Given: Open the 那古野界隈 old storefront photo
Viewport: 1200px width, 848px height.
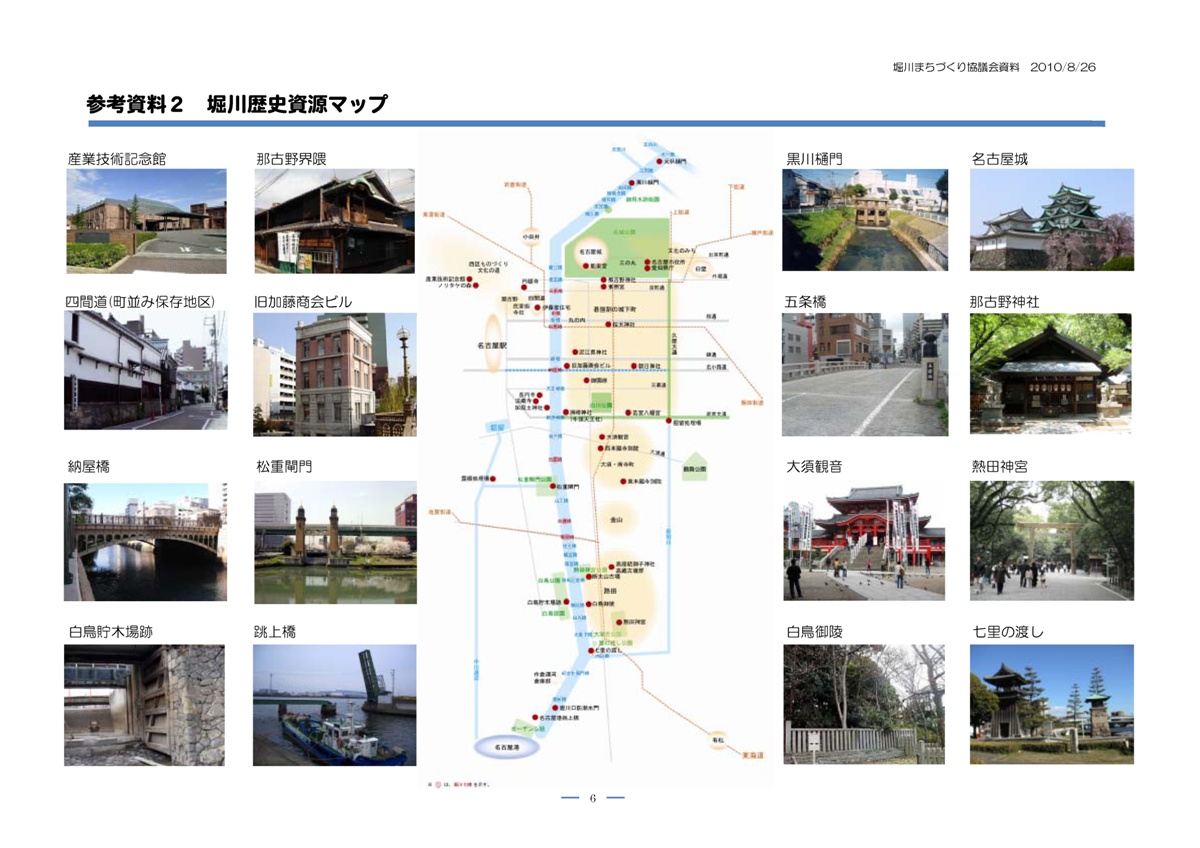Looking at the screenshot, I should pos(334,221).
